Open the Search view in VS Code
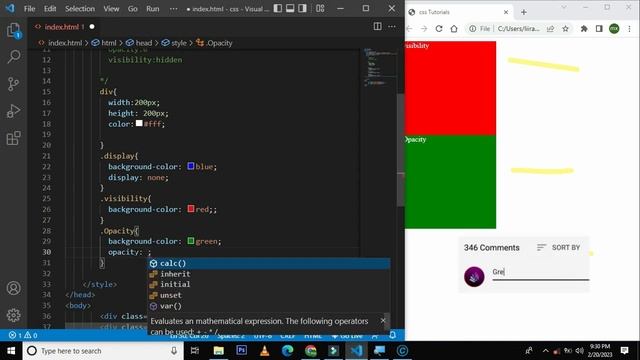 (13, 56)
